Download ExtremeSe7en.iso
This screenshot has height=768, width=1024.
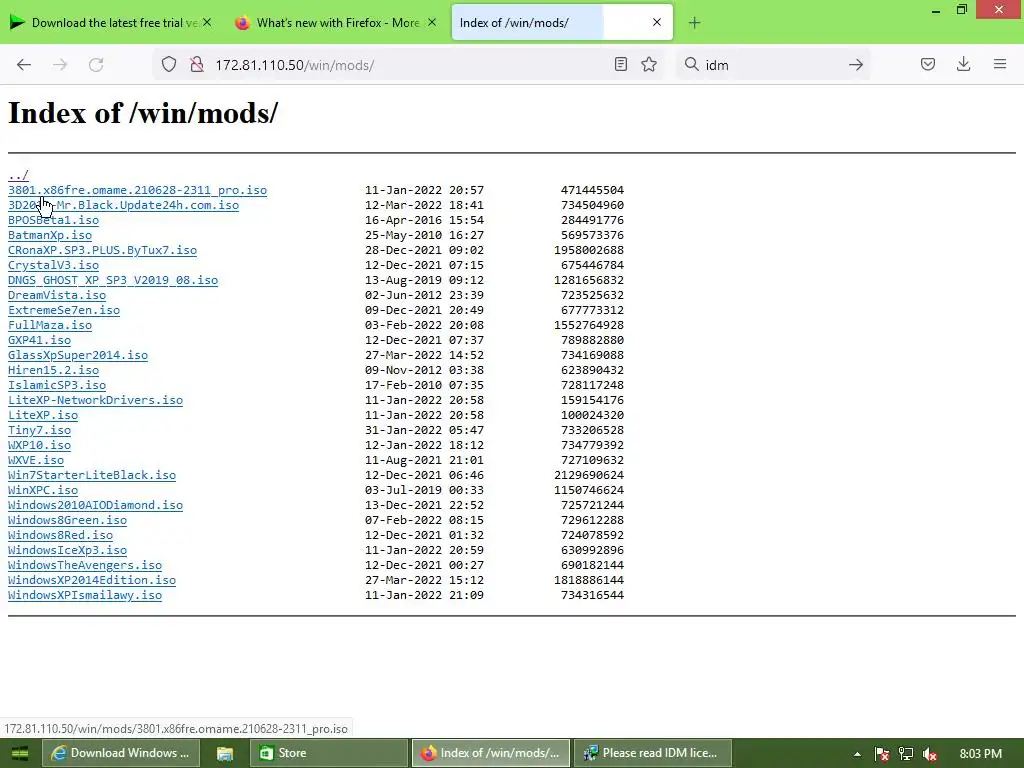[64, 310]
